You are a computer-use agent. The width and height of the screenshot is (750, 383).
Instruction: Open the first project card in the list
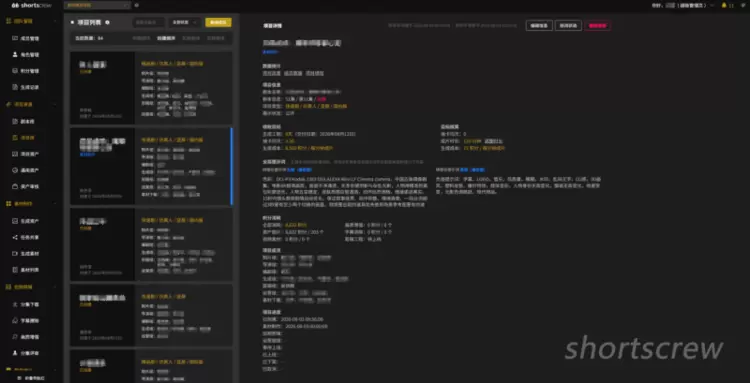pyautogui.click(x=151, y=88)
